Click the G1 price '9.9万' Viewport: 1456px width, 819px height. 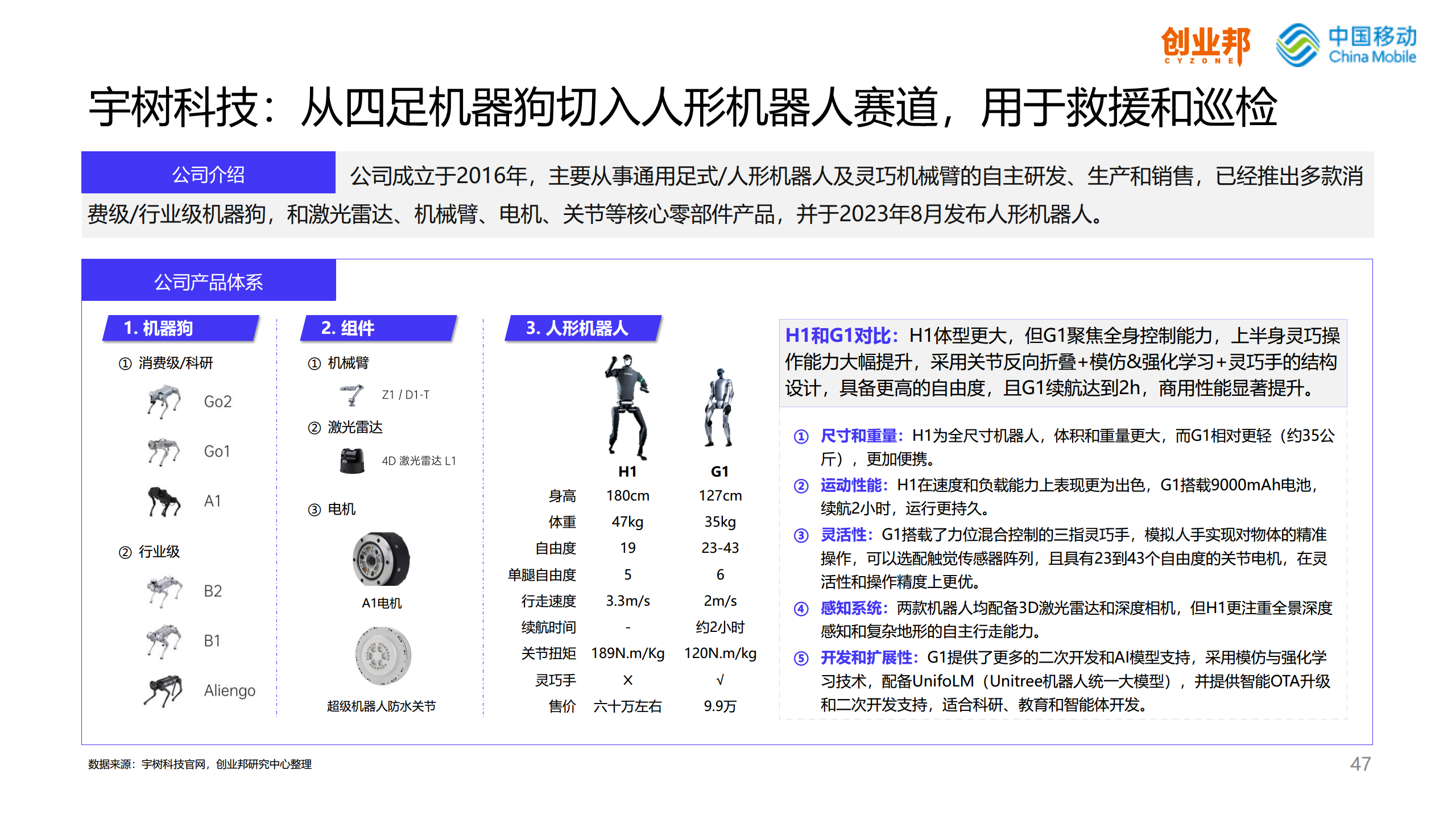720,706
